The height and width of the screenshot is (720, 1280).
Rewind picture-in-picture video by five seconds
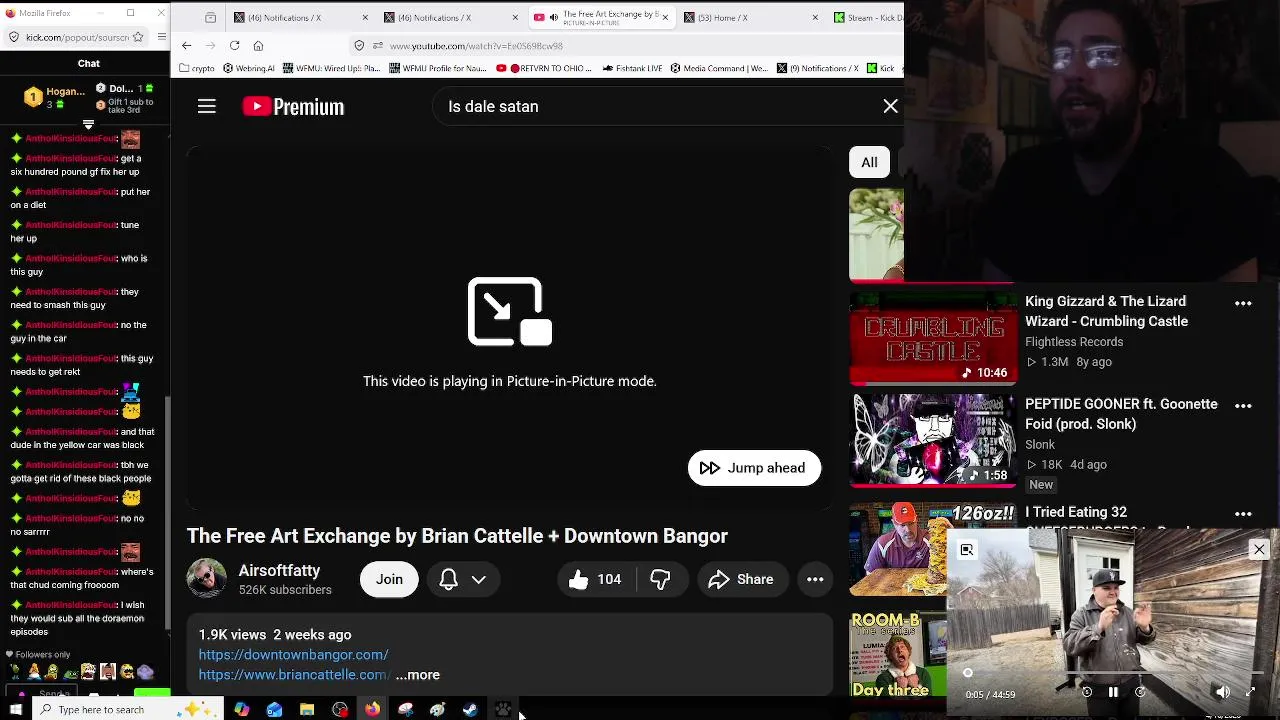1087,692
